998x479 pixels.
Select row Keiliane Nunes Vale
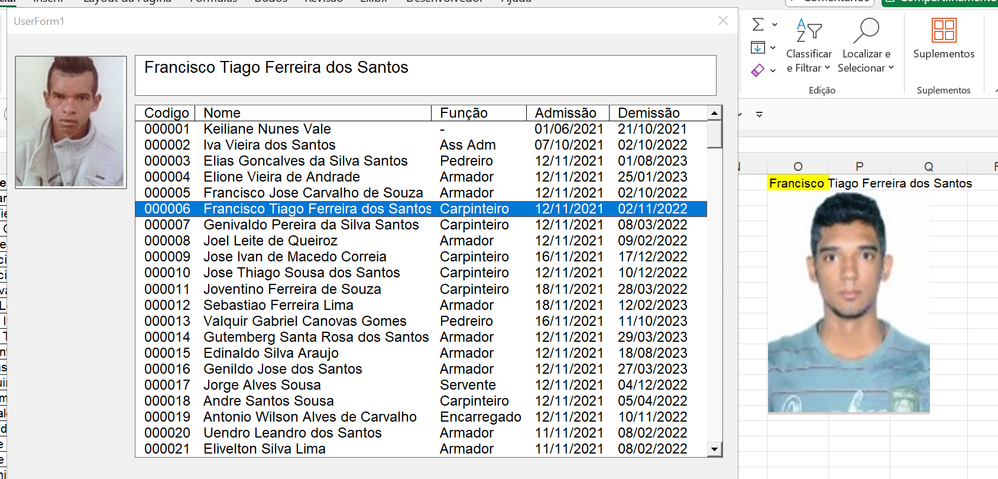pos(421,128)
